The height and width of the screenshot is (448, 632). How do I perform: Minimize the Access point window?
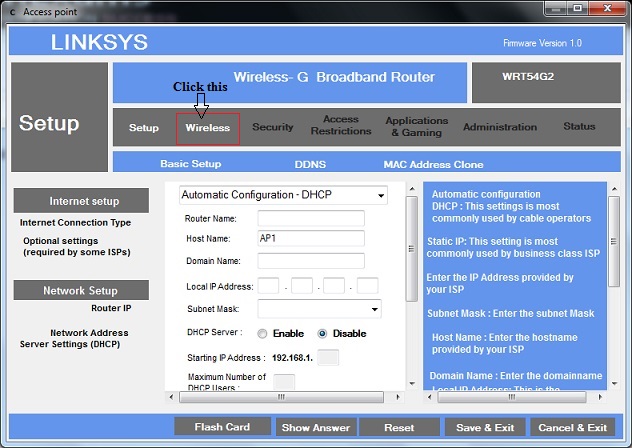pyautogui.click(x=556, y=8)
